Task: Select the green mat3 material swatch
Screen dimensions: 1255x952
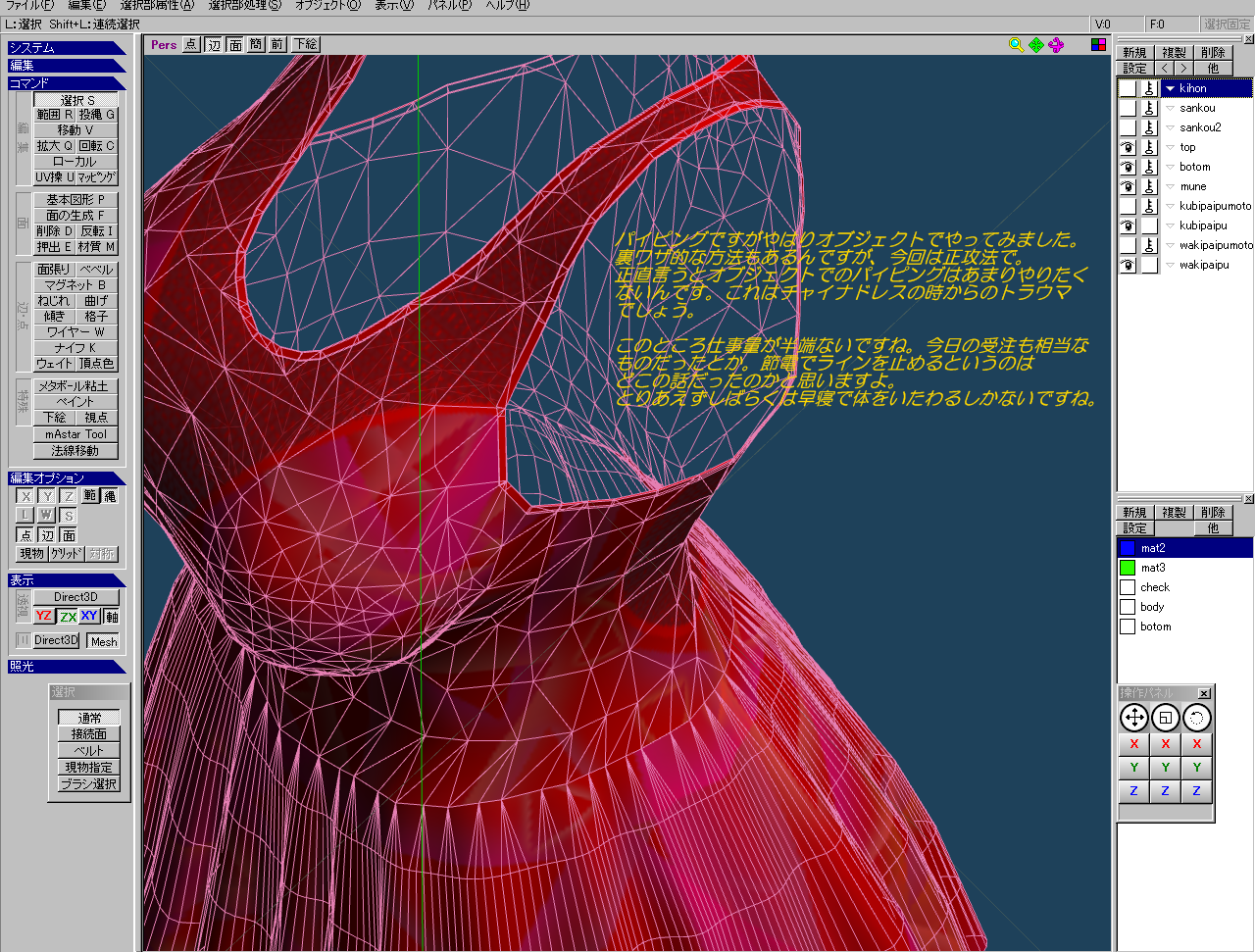Action: coord(1128,568)
